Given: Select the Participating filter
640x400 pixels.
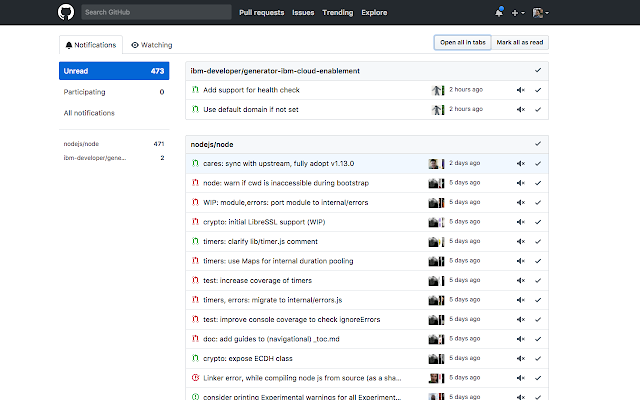Looking at the screenshot, I should point(114,92).
